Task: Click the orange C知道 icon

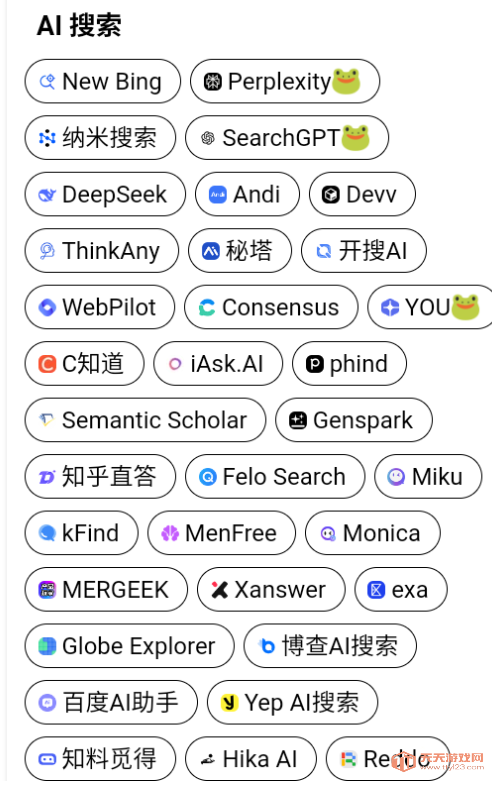Action: (48, 364)
